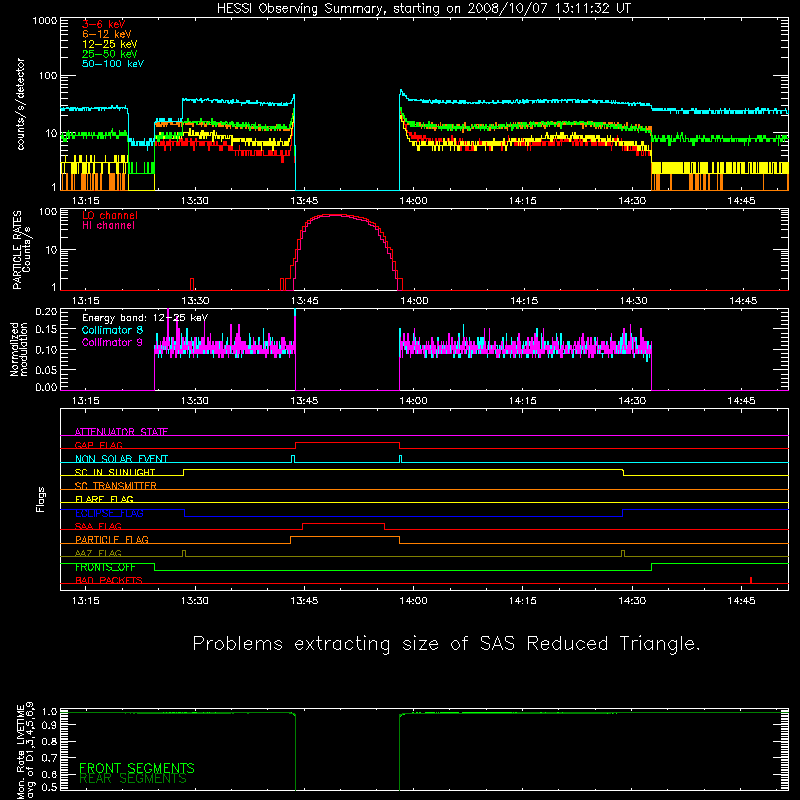Click the SC_TRANSMITTER flag label
The image size is (800, 800).
click(116, 486)
